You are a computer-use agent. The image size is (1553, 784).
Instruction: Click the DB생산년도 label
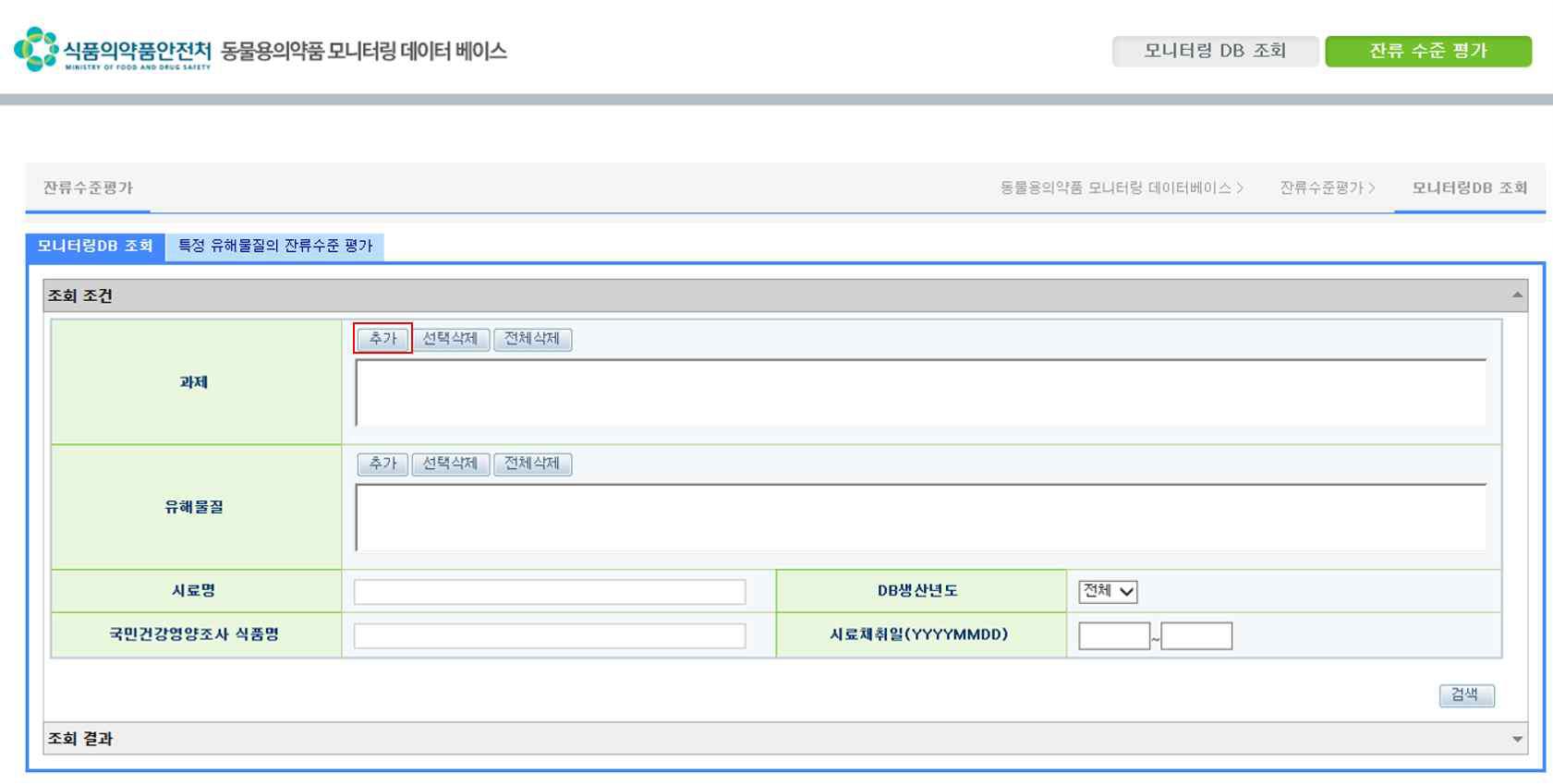point(917,591)
